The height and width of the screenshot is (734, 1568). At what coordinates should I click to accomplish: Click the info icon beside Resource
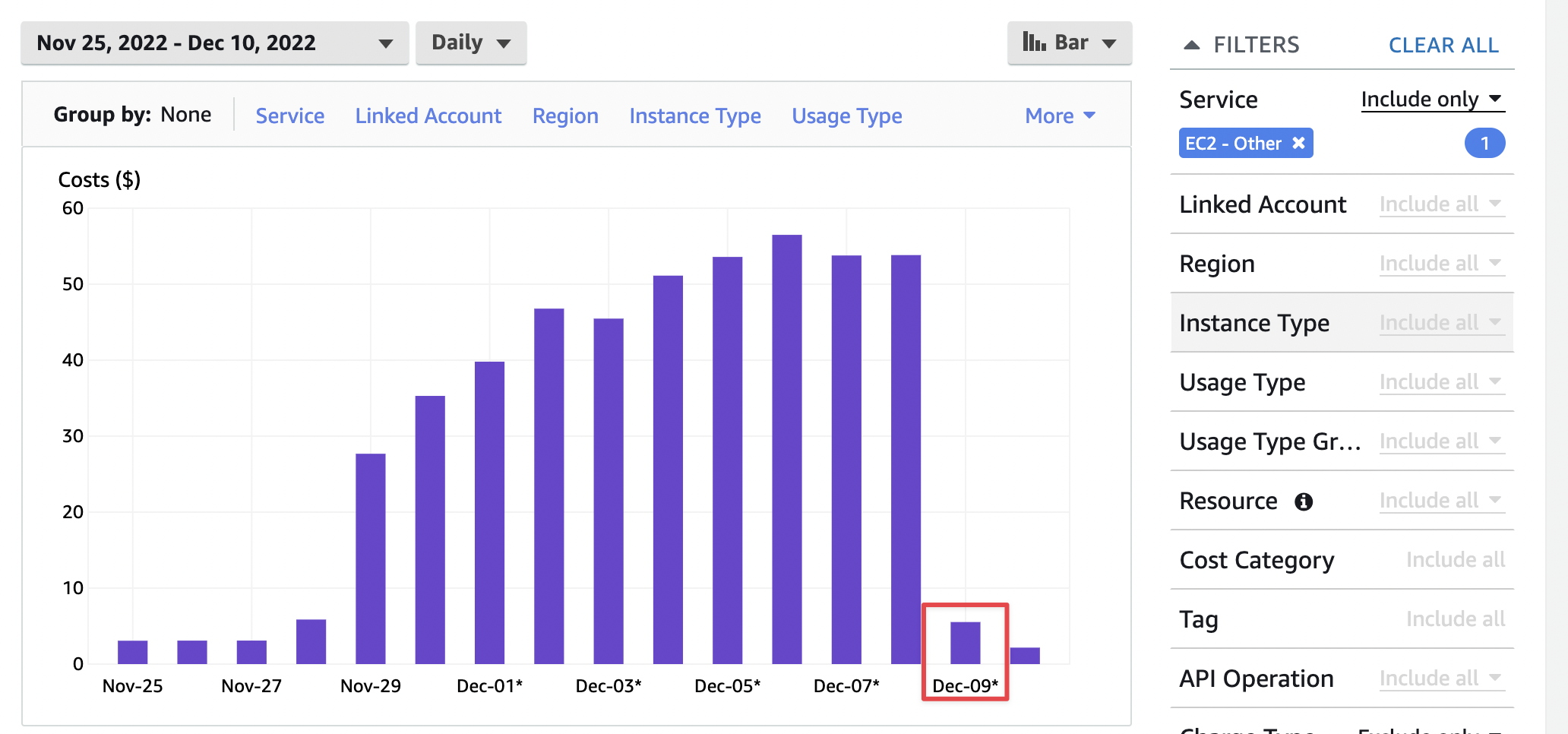coord(1304,501)
